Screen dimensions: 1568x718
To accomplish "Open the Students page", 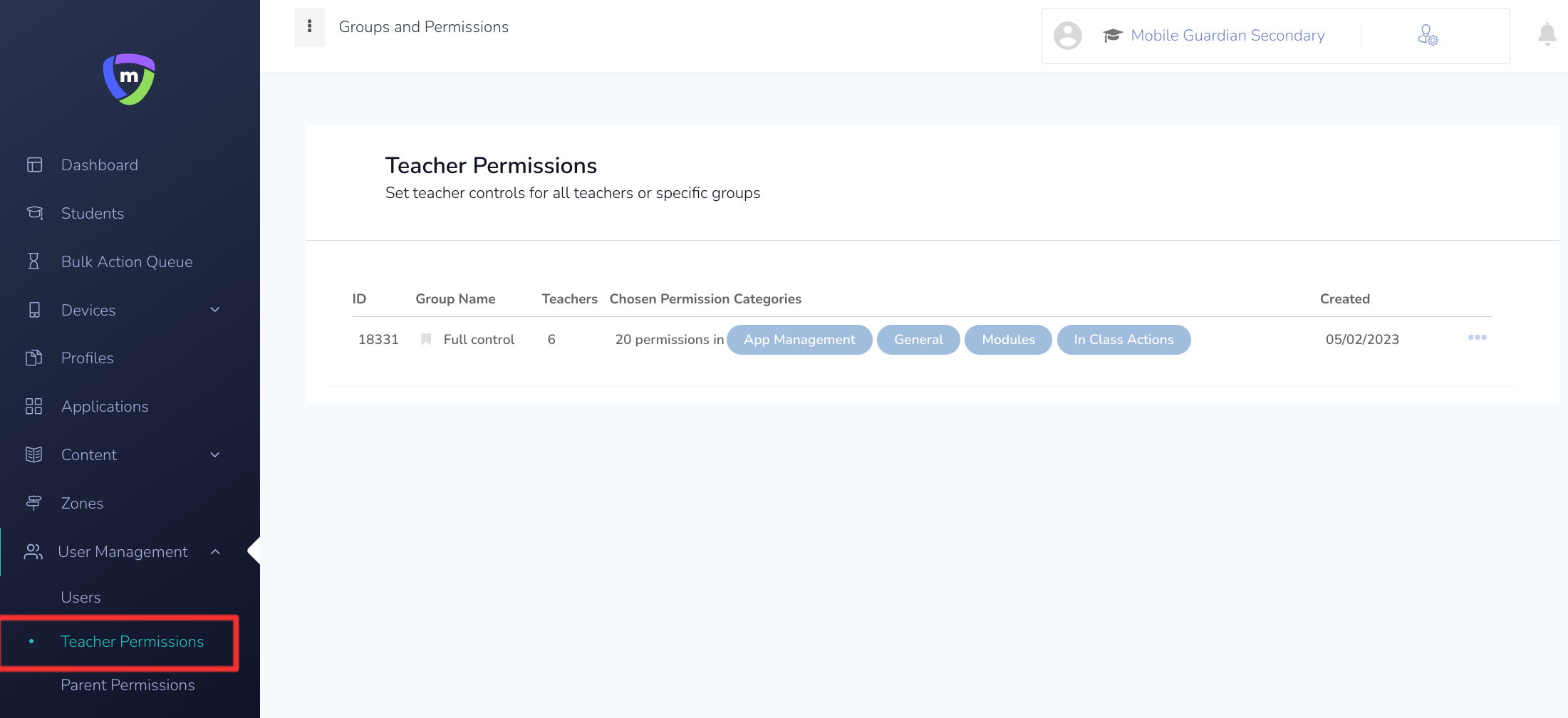I will 93,214.
